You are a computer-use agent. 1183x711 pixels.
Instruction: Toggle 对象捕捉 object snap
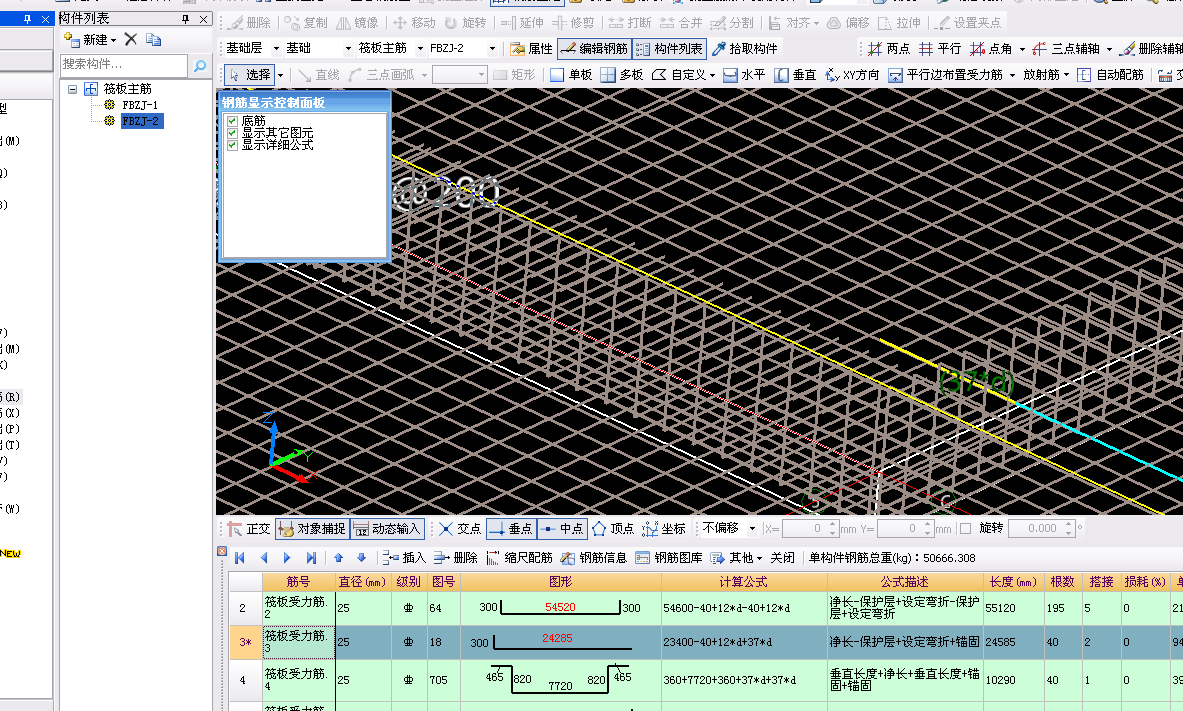coord(311,529)
